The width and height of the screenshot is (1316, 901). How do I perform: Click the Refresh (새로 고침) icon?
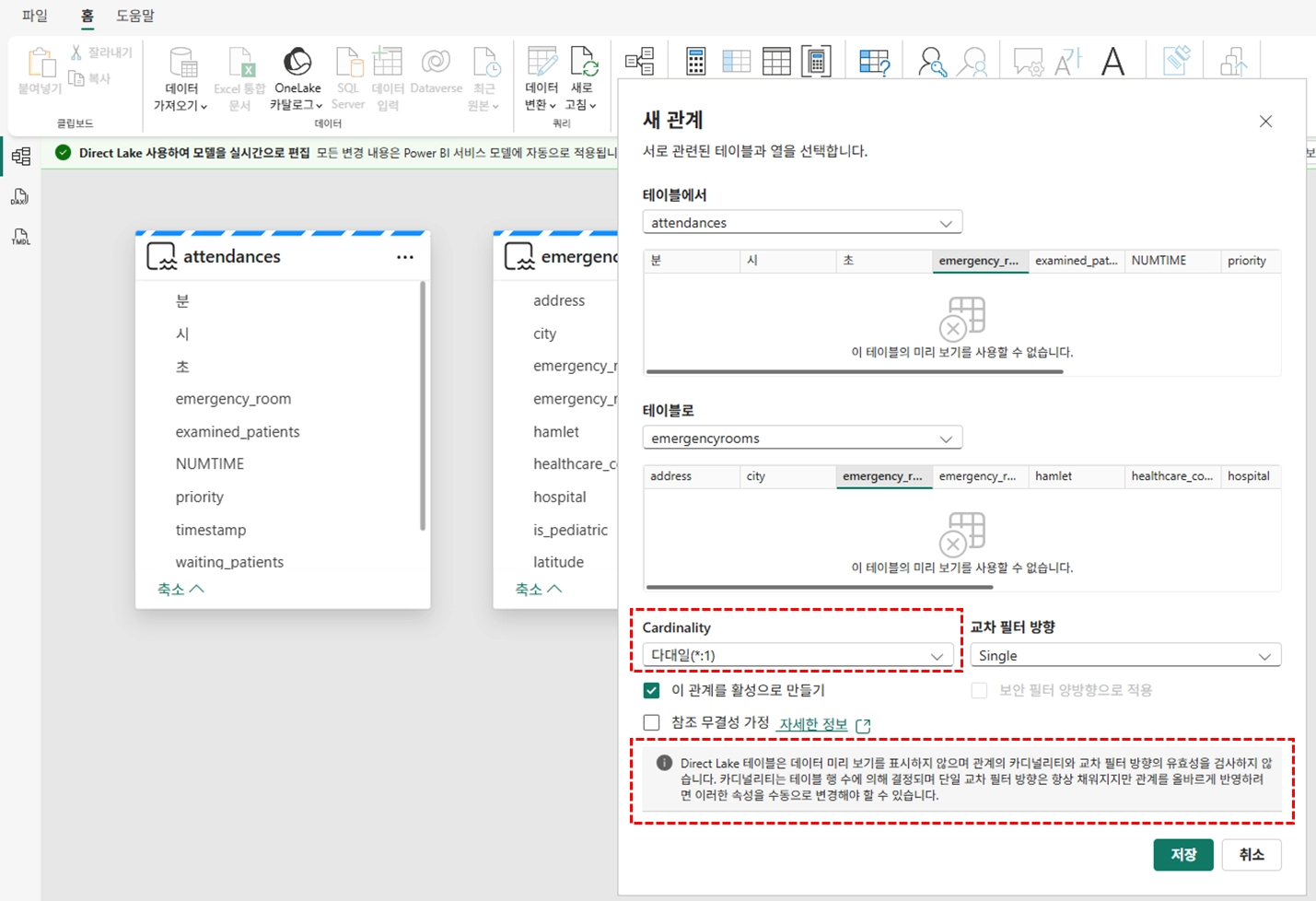(582, 63)
